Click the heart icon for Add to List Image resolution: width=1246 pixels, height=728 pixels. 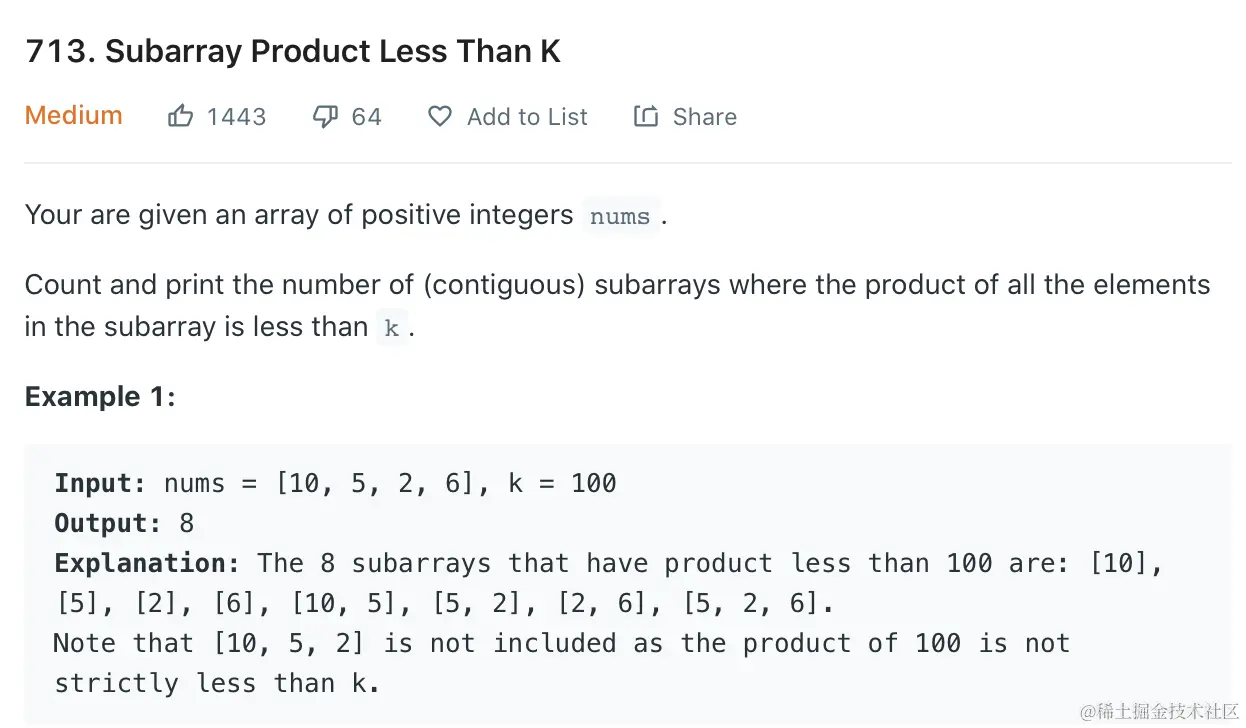click(x=440, y=117)
